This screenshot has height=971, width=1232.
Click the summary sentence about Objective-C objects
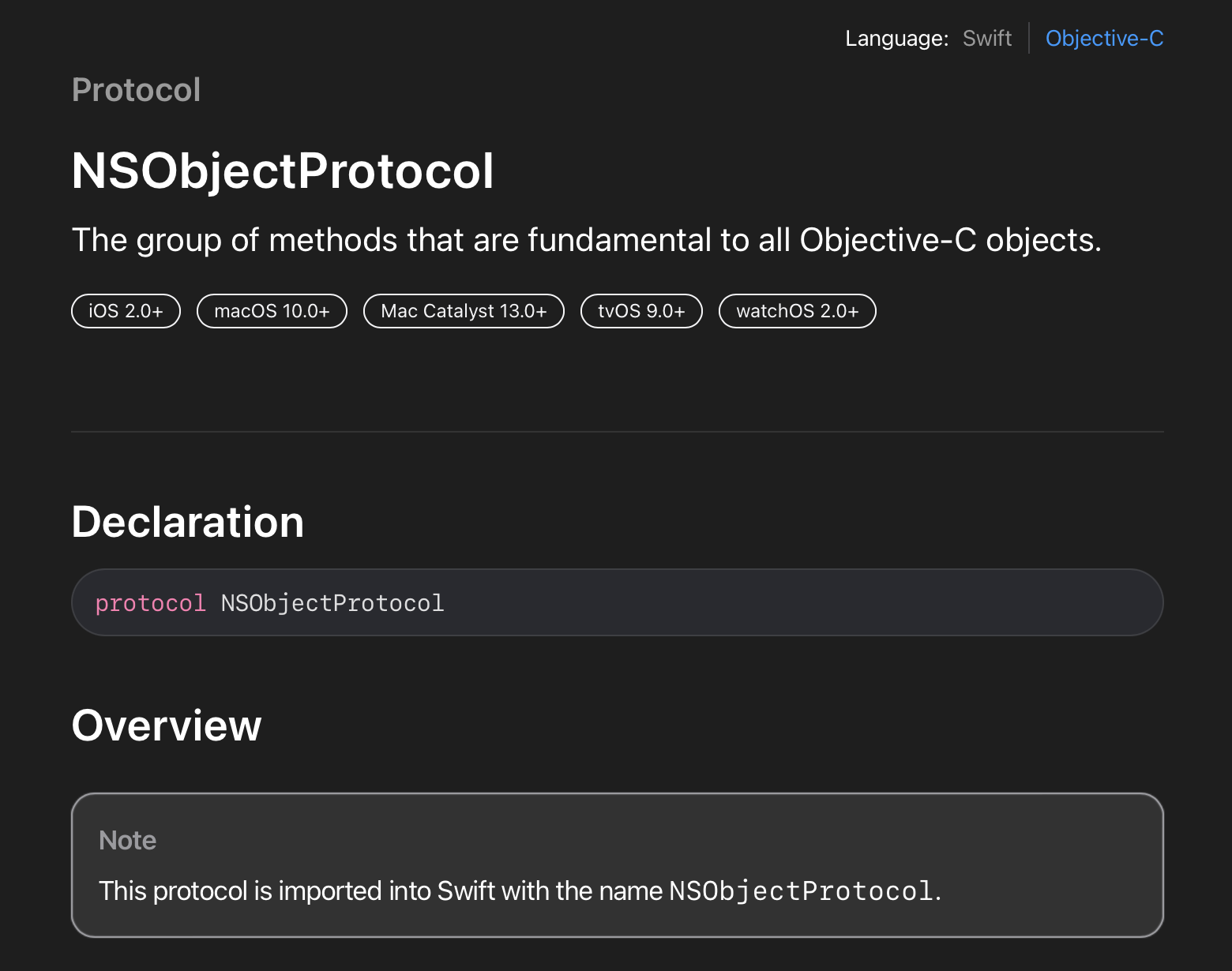pos(586,240)
